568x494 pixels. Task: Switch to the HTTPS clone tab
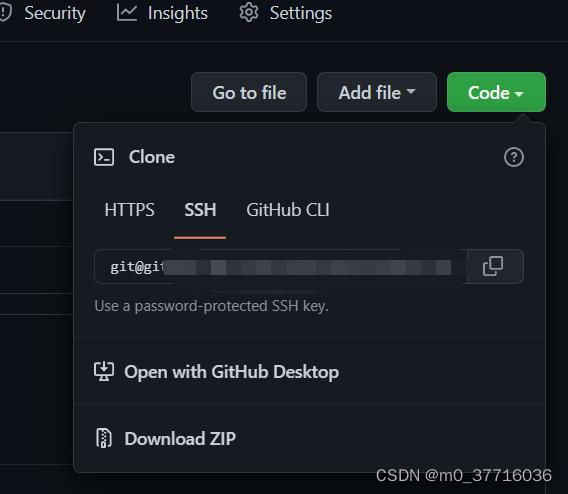[x=129, y=210]
